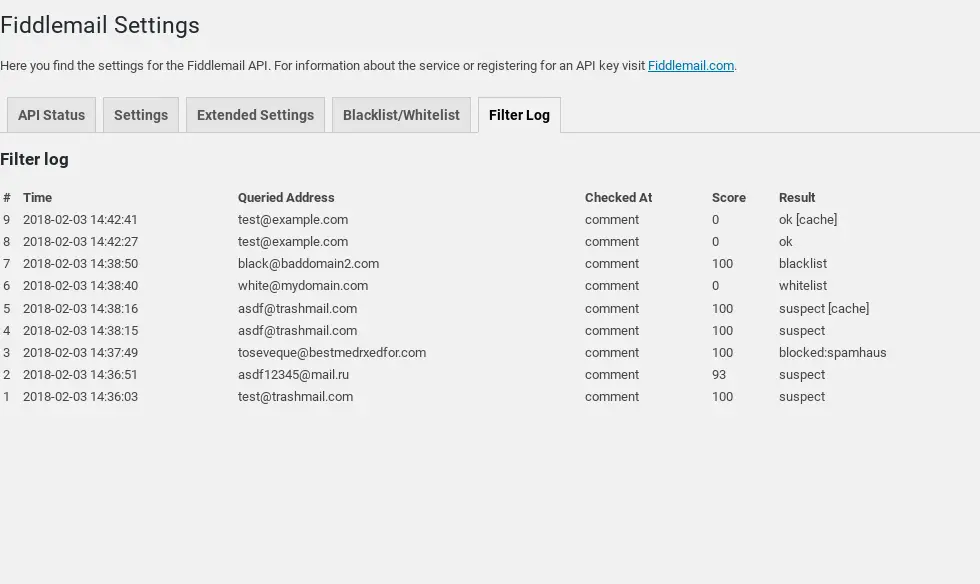Click row number 7
The image size is (980, 584).
[6, 263]
